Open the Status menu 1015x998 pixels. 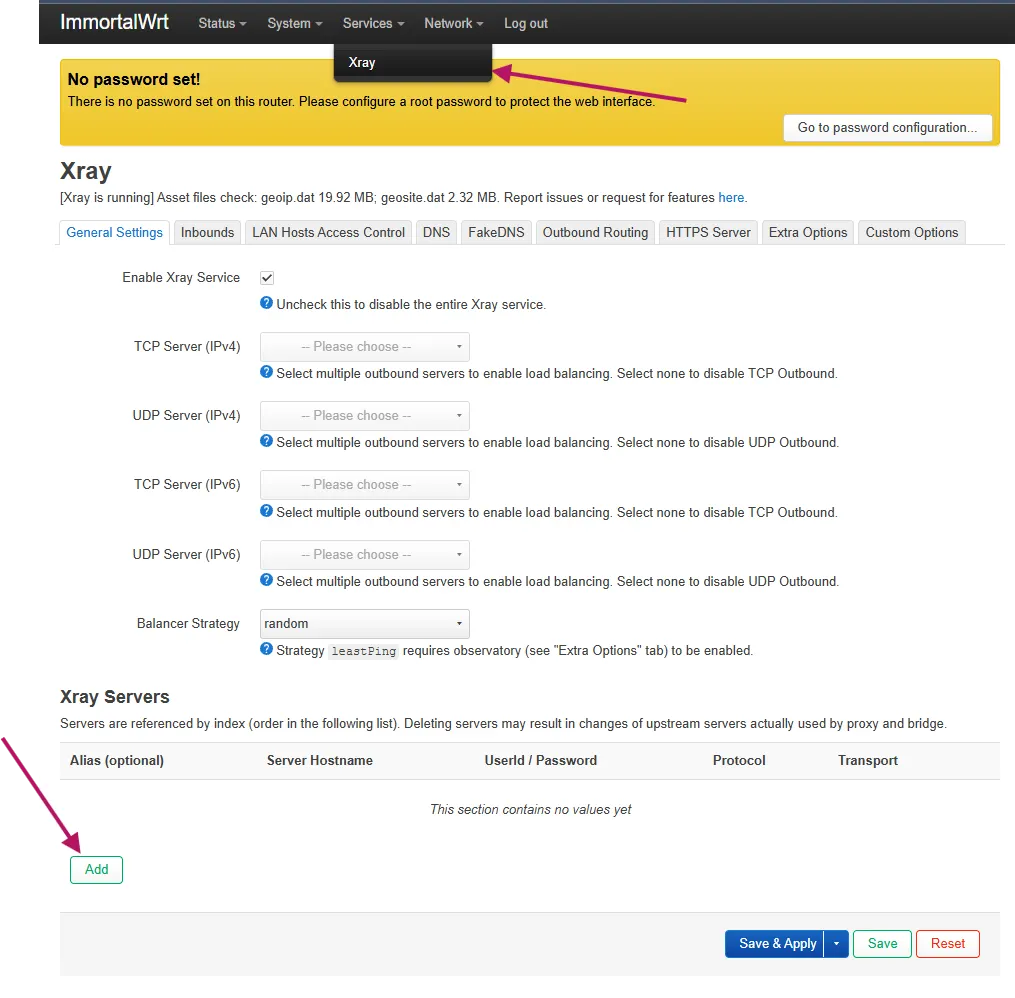[222, 23]
